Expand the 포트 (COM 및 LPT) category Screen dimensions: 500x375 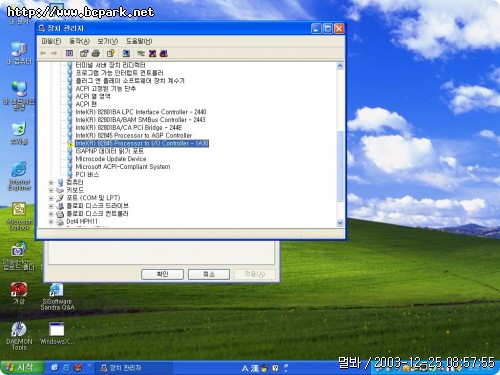tap(51, 198)
